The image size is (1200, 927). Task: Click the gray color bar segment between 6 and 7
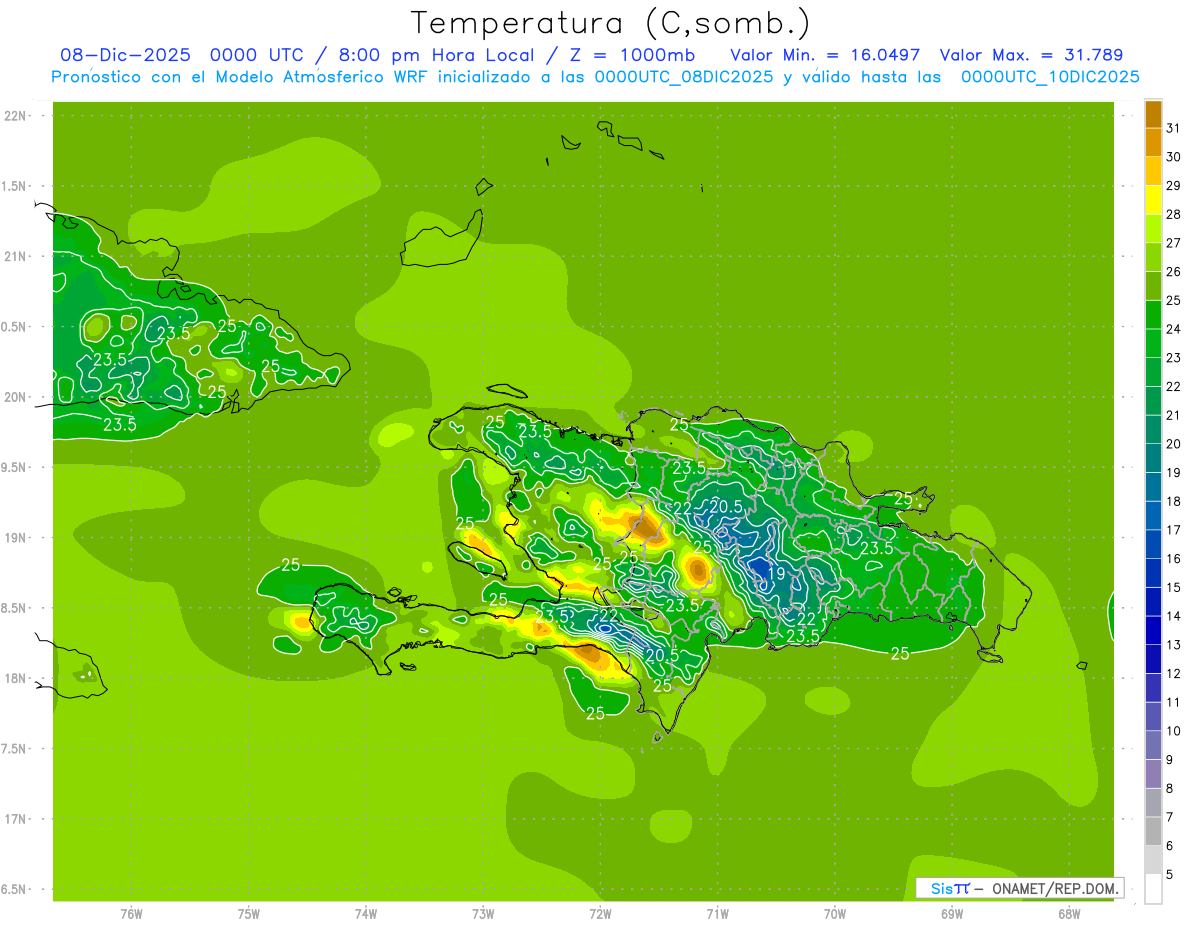point(1153,831)
